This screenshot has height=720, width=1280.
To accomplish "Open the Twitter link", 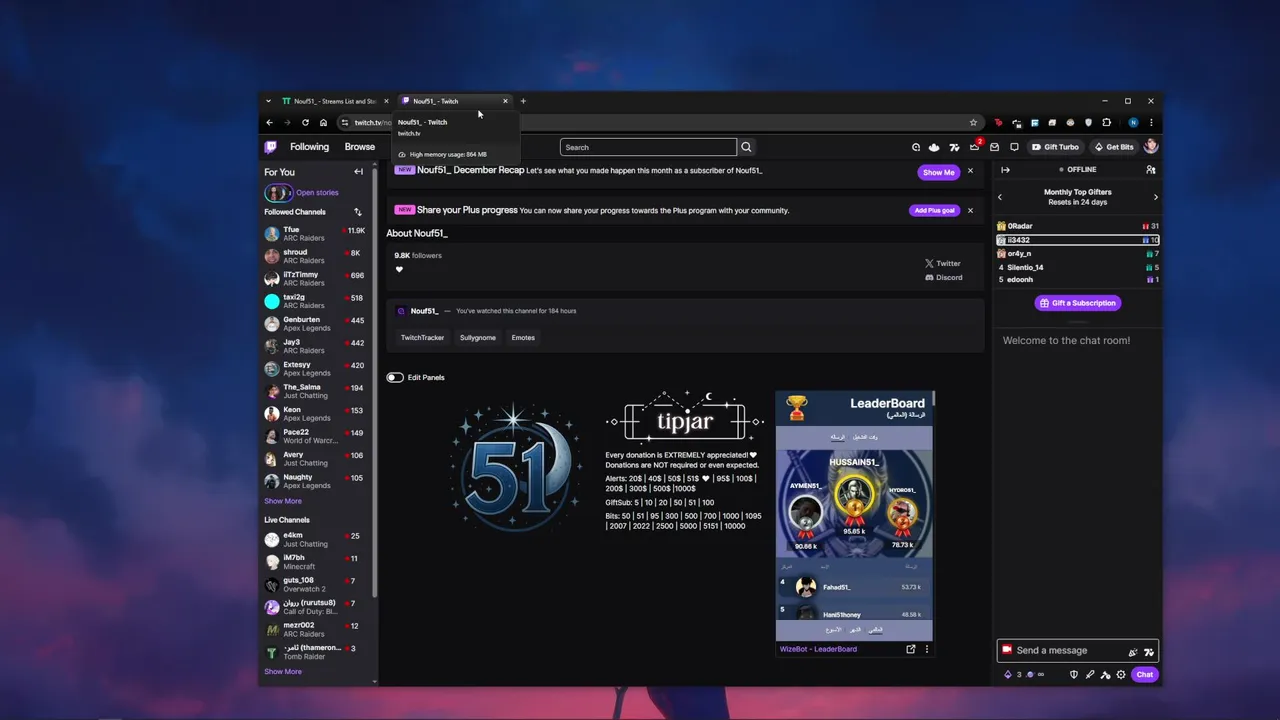I will (943, 263).
